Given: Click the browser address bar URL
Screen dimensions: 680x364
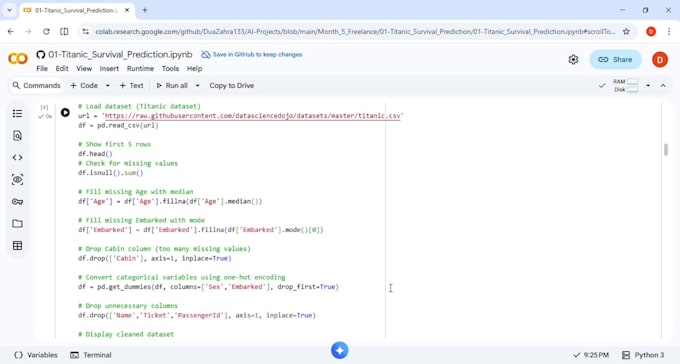Looking at the screenshot, I should (355, 32).
